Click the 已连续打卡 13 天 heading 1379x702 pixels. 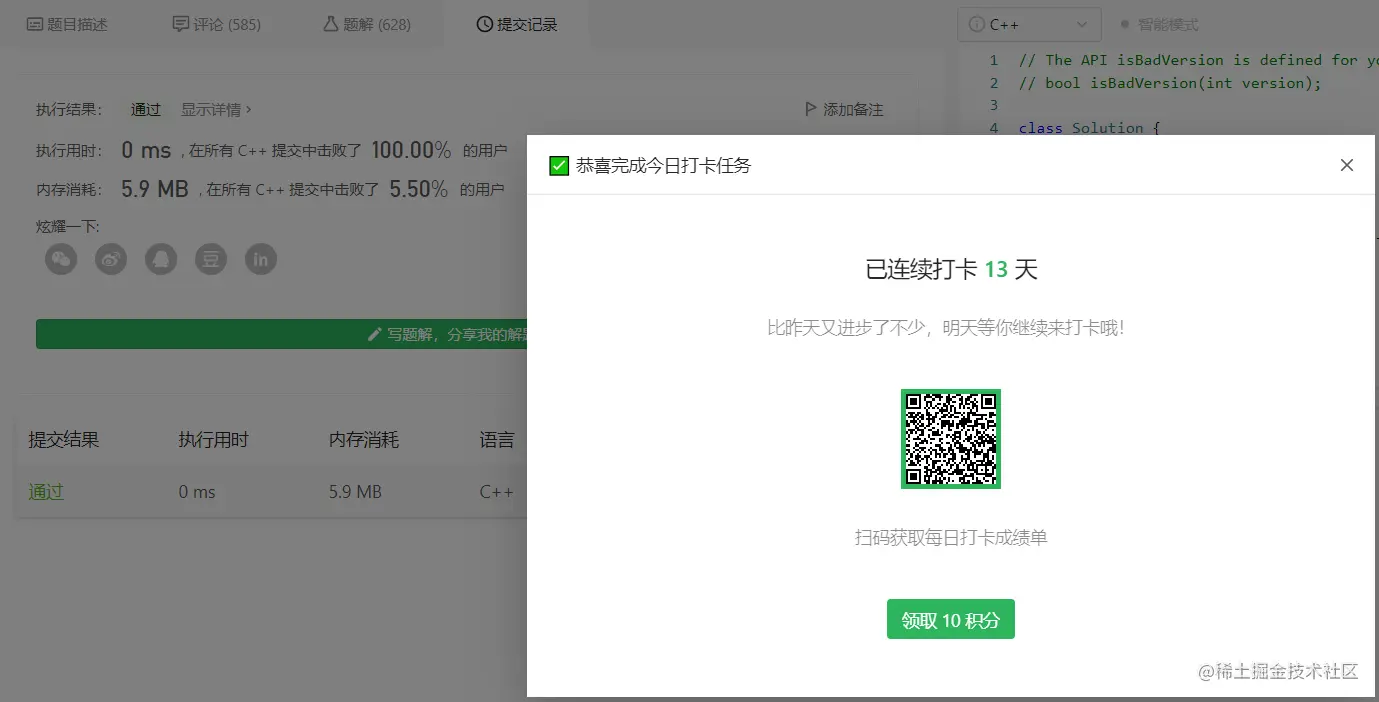pos(951,269)
